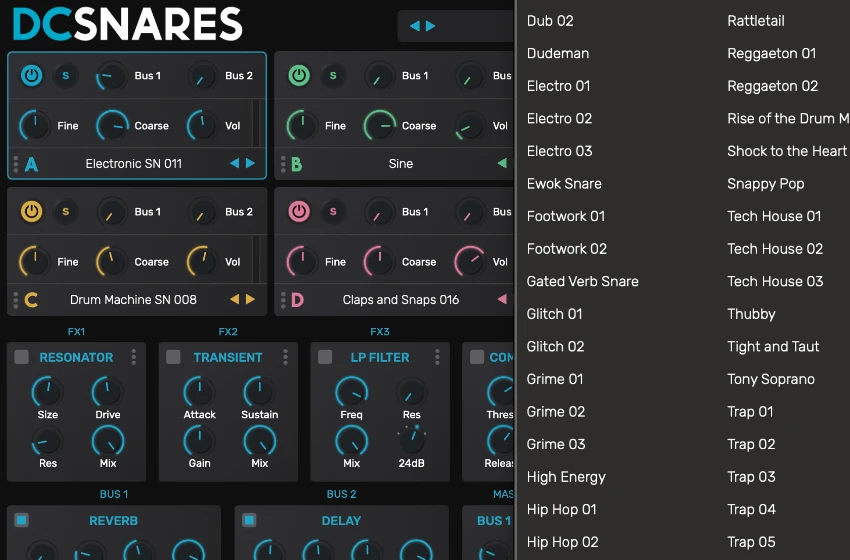Screen dimensions: 850x560
Task: Select preset Tight and Taut
Action: pos(773,346)
